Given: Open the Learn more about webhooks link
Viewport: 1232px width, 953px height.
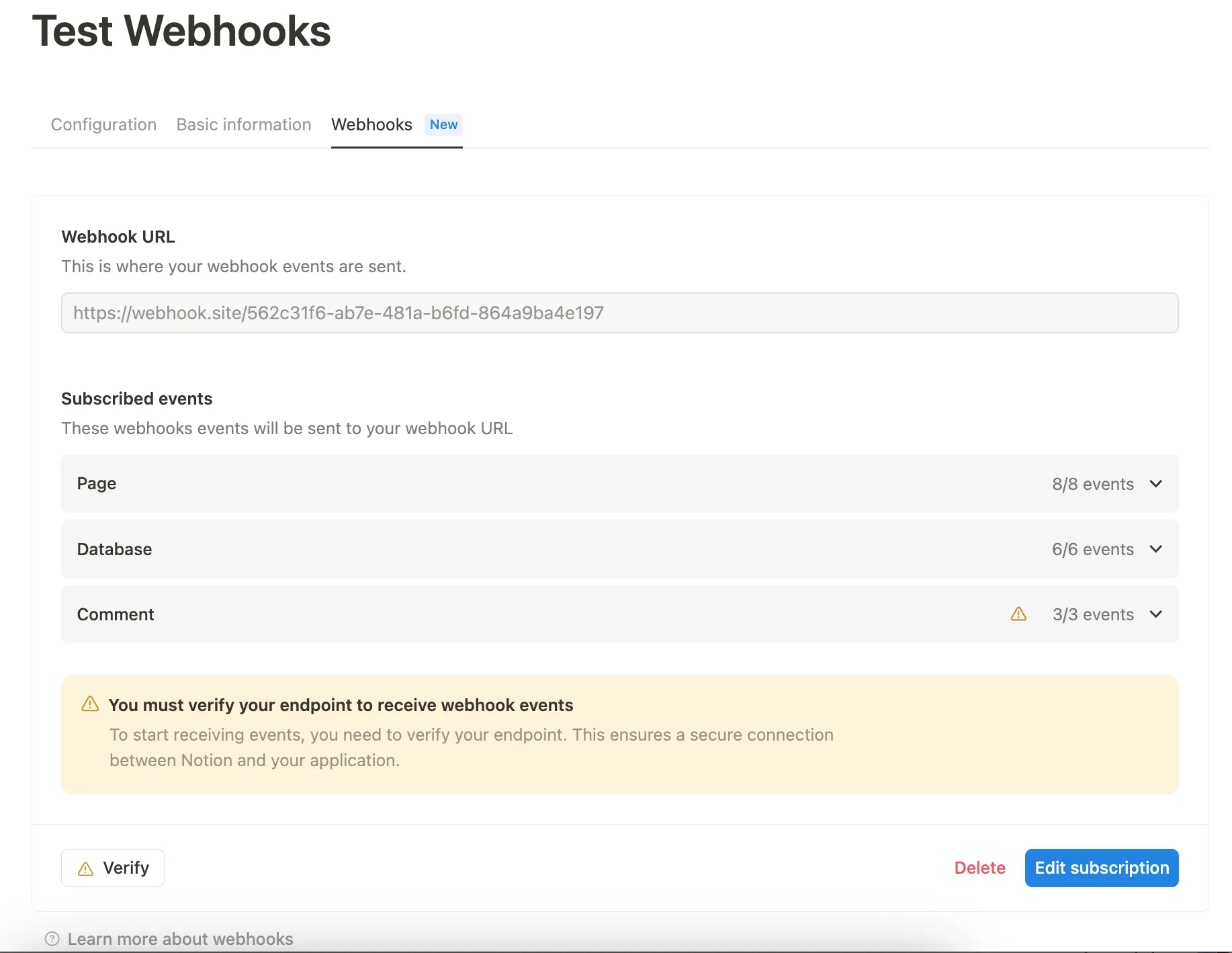Looking at the screenshot, I should coord(180,939).
